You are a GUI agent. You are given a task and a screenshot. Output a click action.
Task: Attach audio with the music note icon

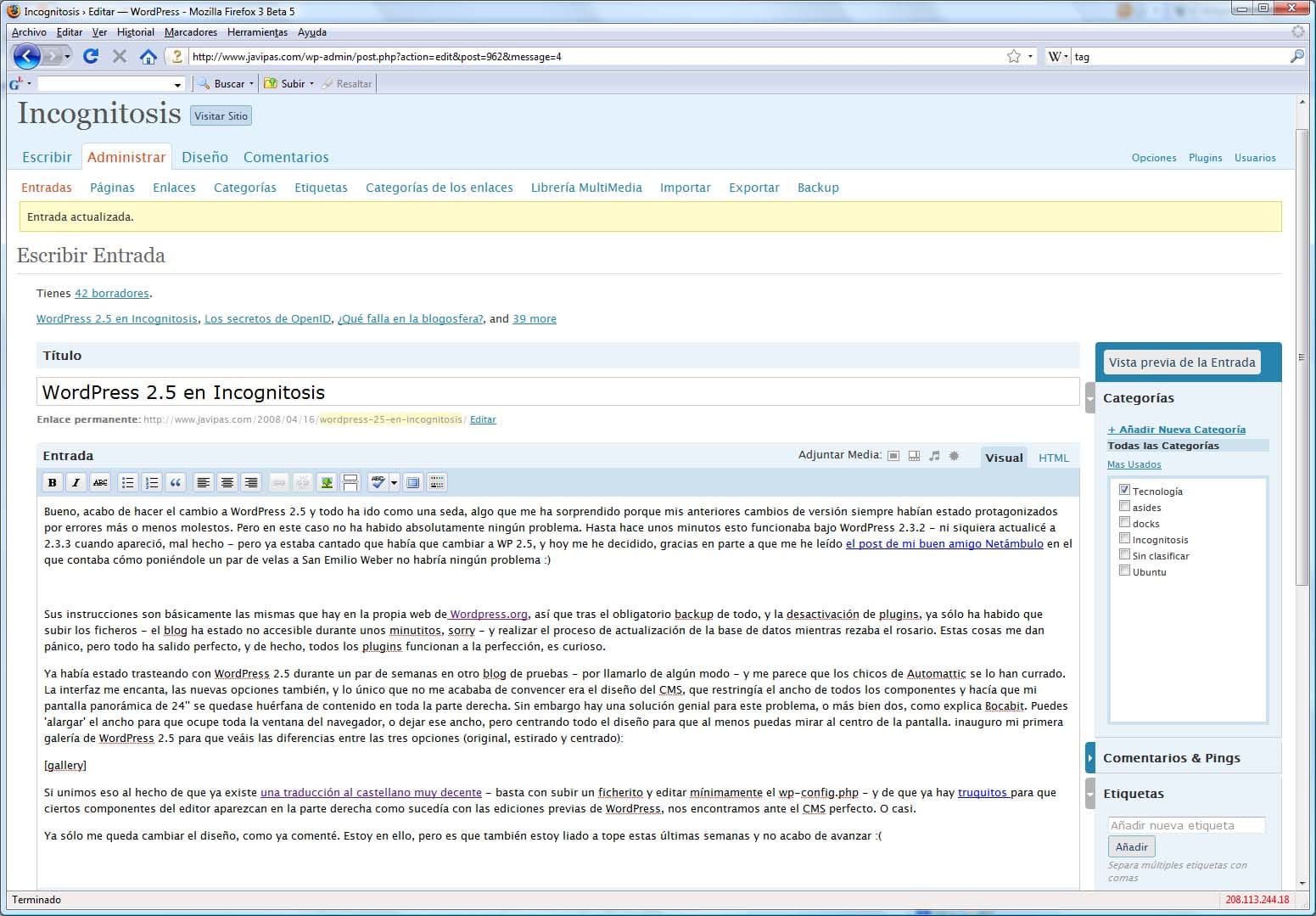tap(934, 456)
